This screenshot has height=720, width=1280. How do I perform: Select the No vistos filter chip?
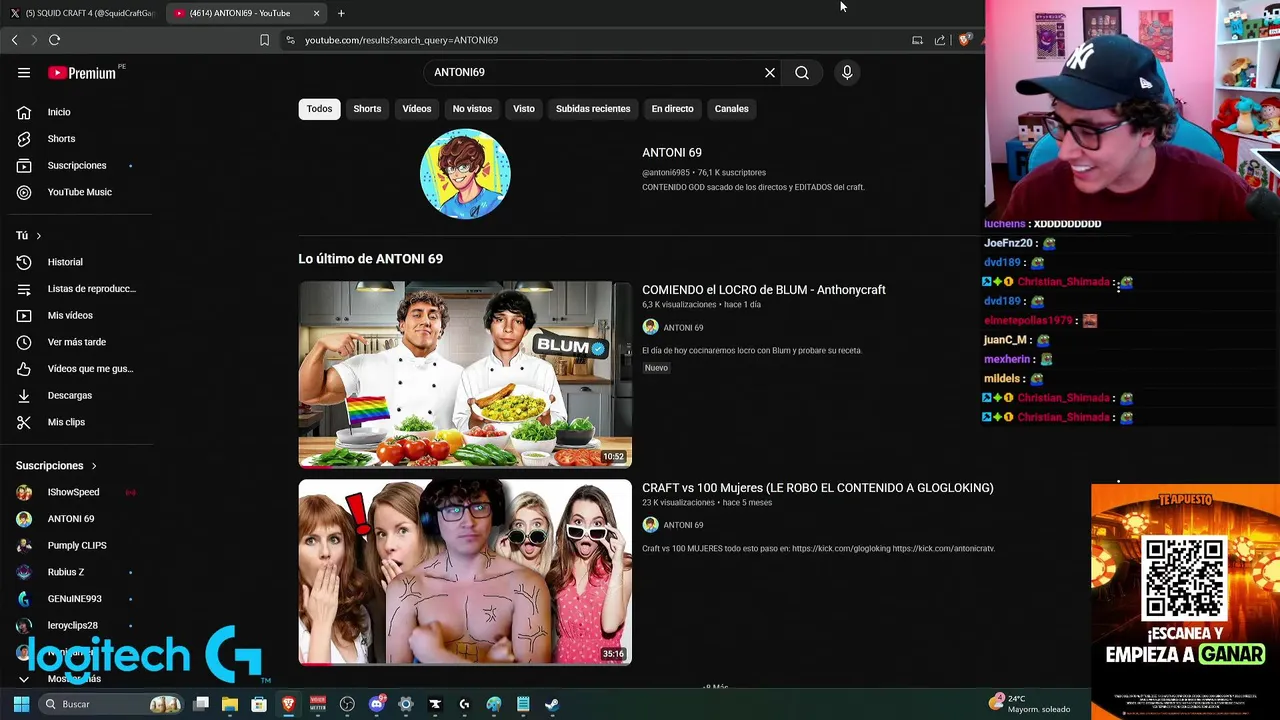pos(472,109)
